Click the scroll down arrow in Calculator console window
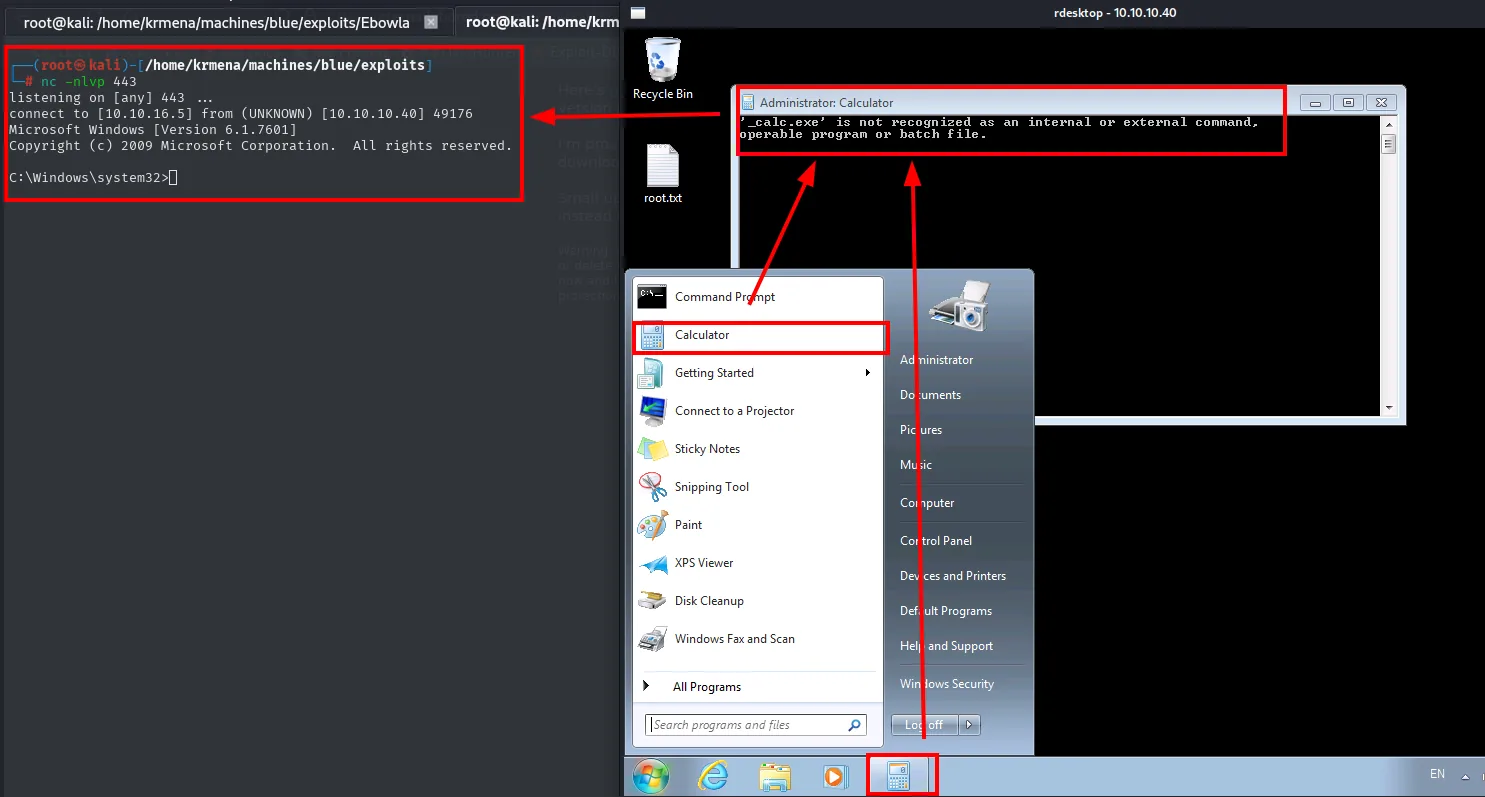Image resolution: width=1485 pixels, height=797 pixels. pyautogui.click(x=1389, y=408)
